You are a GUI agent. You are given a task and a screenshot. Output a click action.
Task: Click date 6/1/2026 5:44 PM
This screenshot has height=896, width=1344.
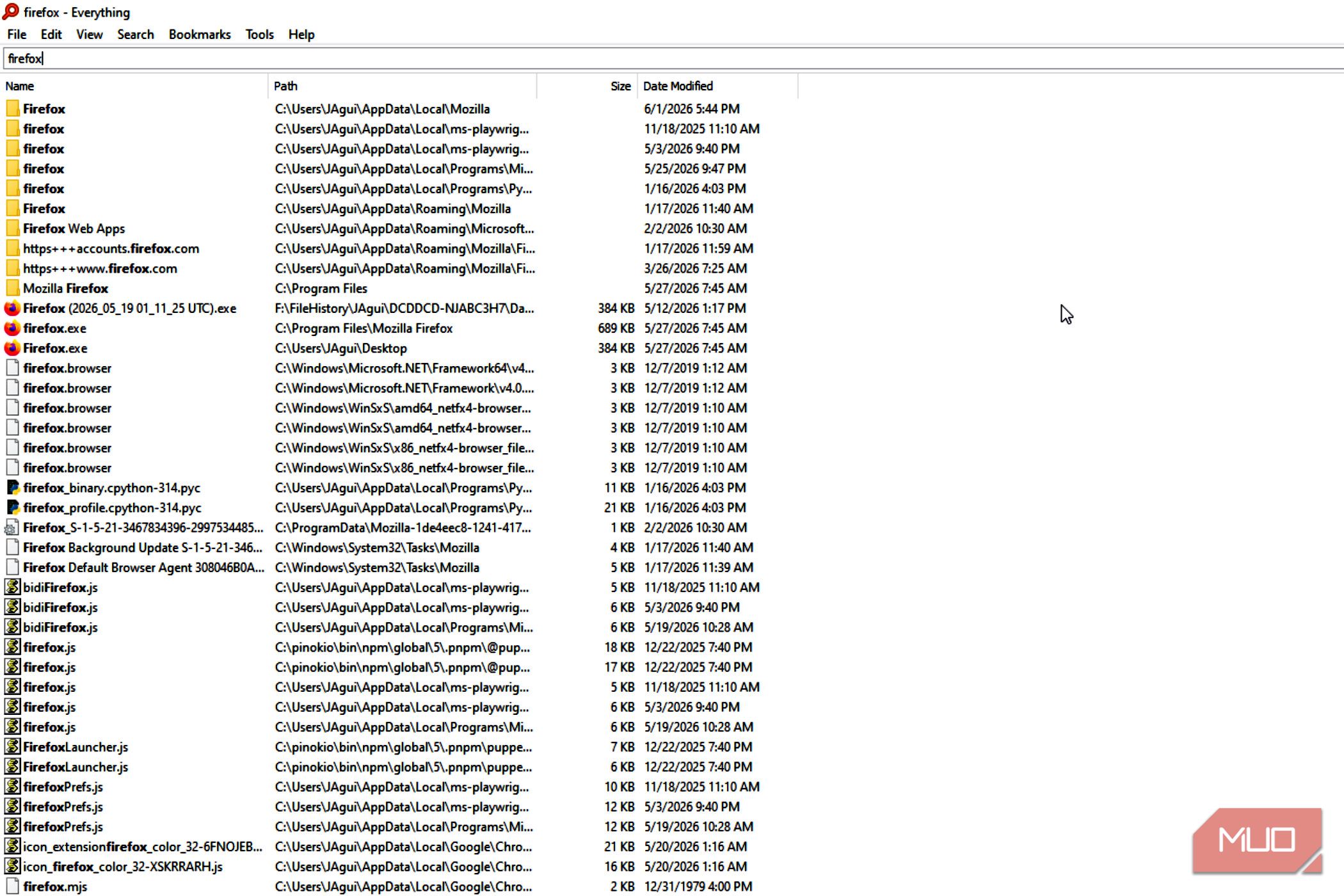tap(692, 109)
